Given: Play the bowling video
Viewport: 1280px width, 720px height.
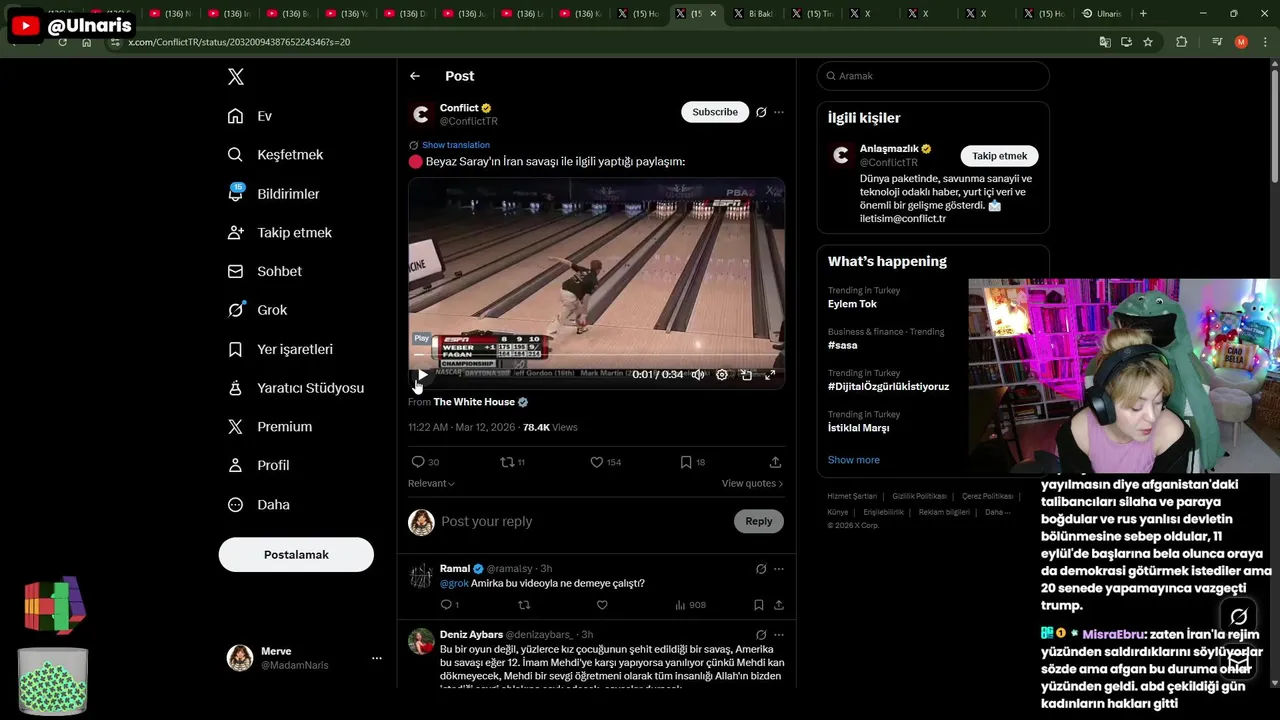Looking at the screenshot, I should (422, 375).
